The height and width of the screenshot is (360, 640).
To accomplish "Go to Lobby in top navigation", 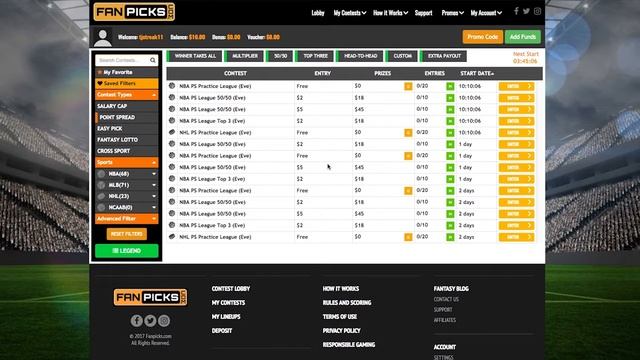I will pos(318,13).
